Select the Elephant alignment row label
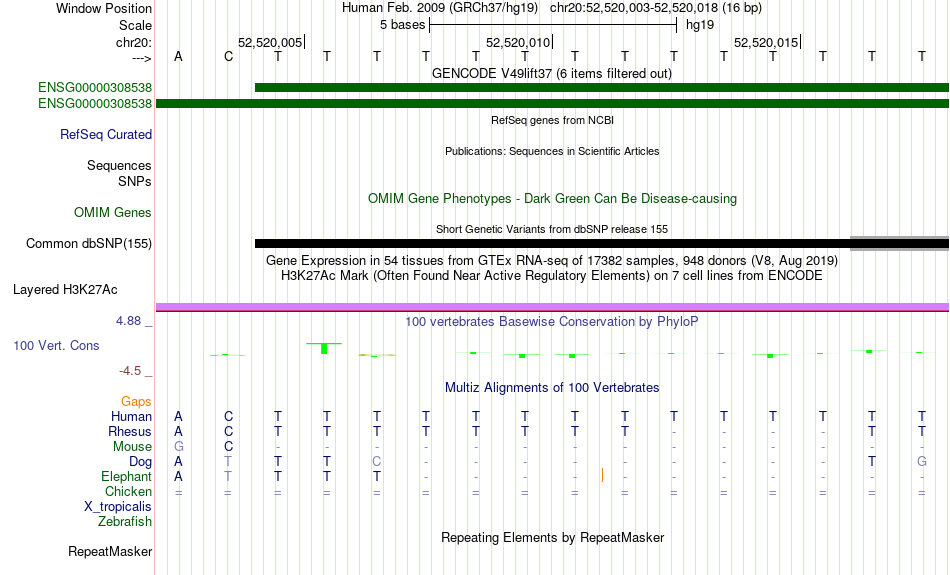 [126, 477]
